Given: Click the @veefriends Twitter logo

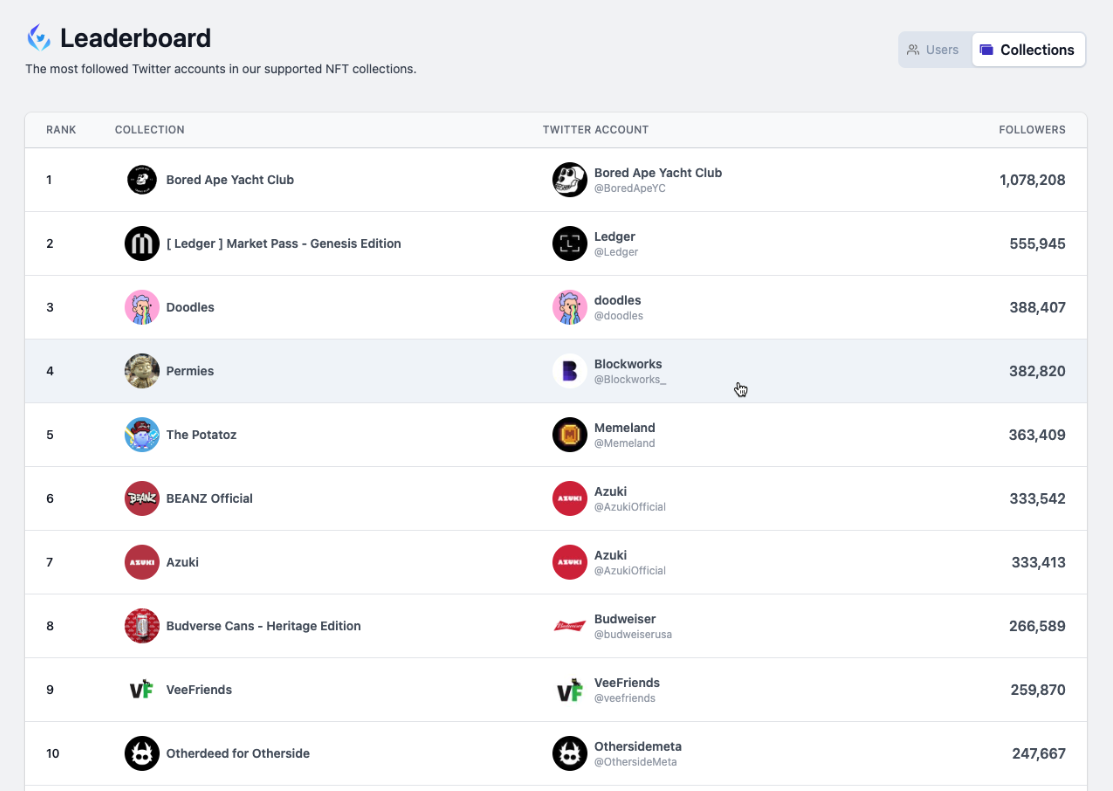Looking at the screenshot, I should 570,689.
